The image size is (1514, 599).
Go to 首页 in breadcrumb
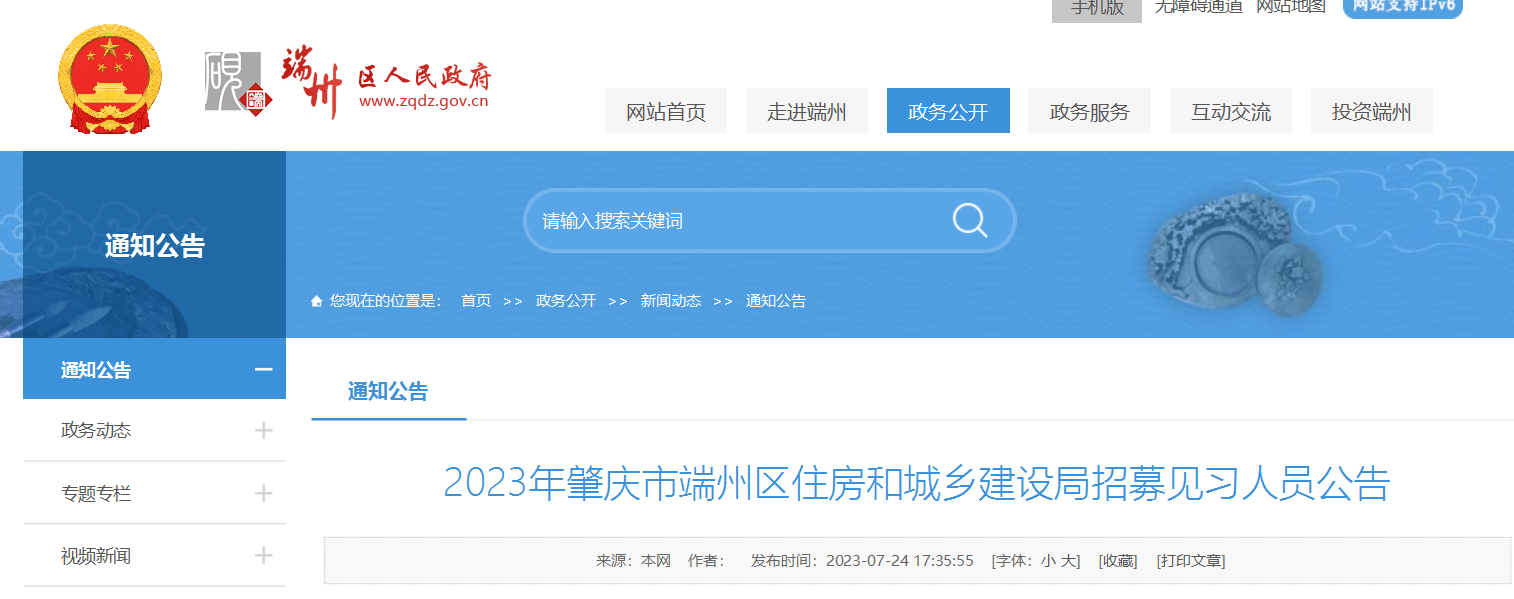(x=476, y=301)
